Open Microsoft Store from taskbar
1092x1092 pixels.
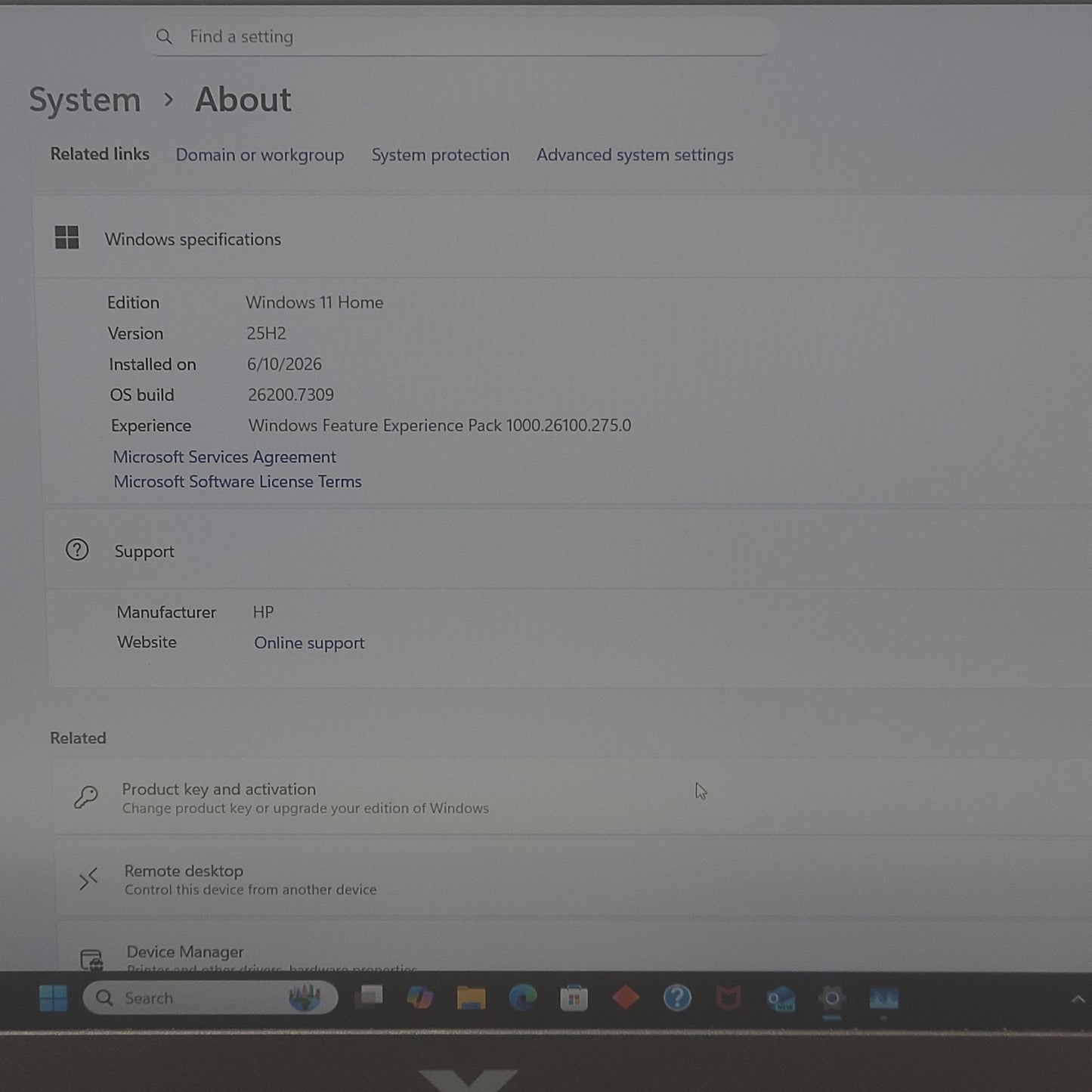coord(574,999)
